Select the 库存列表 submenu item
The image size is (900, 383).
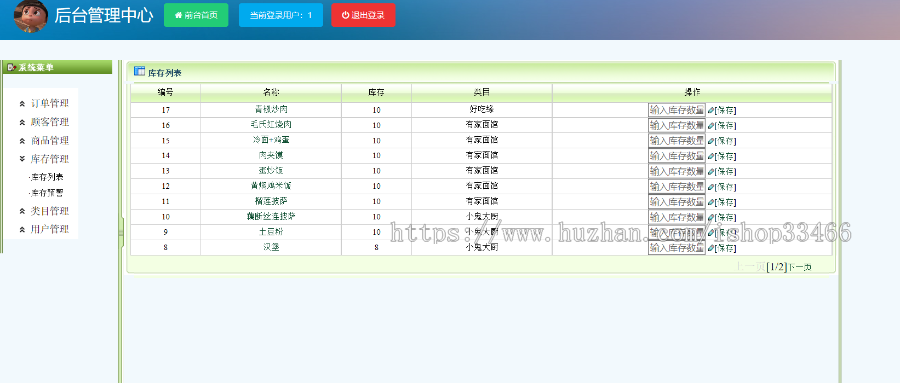46,177
